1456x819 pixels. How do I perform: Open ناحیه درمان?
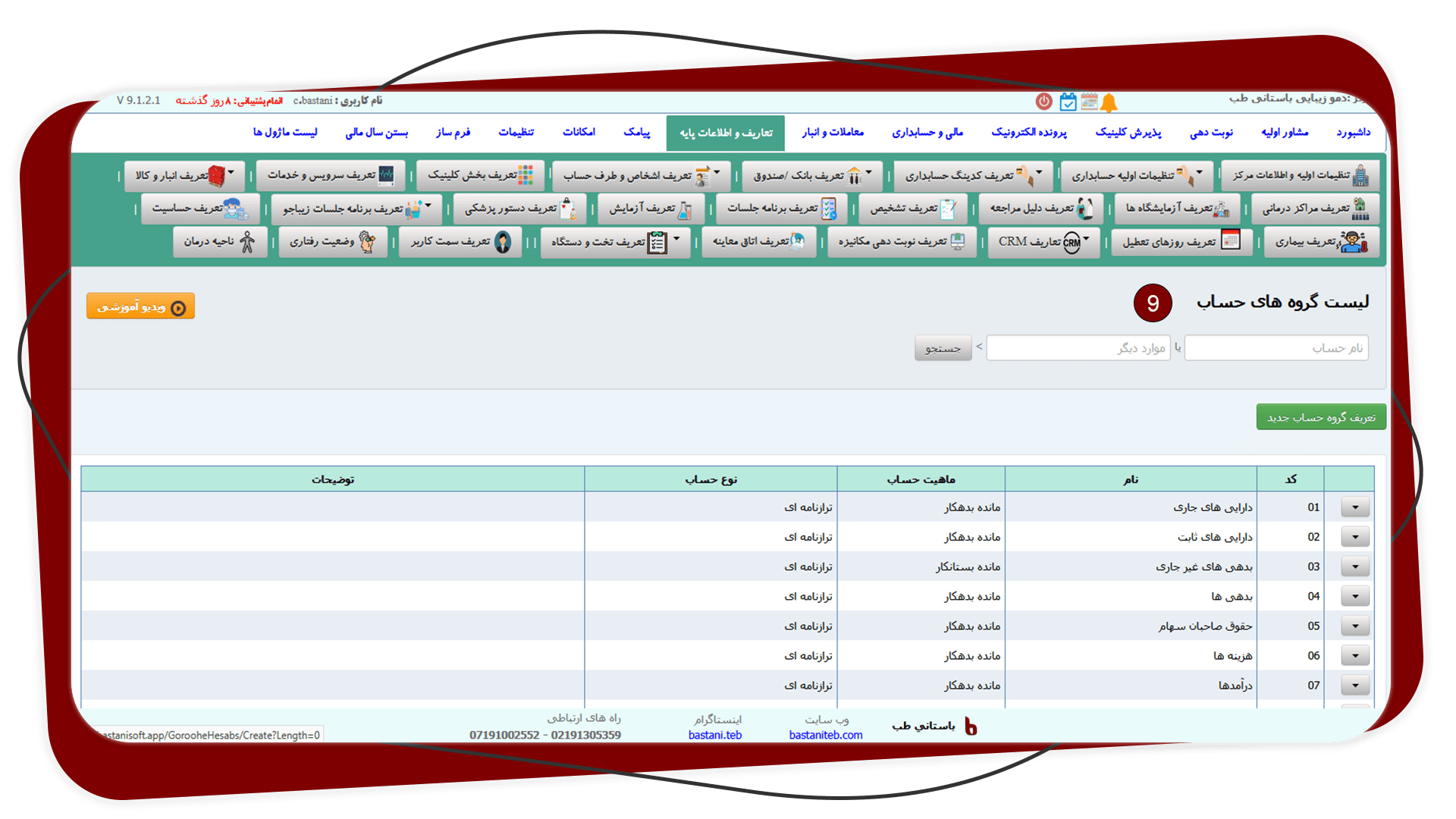(220, 243)
